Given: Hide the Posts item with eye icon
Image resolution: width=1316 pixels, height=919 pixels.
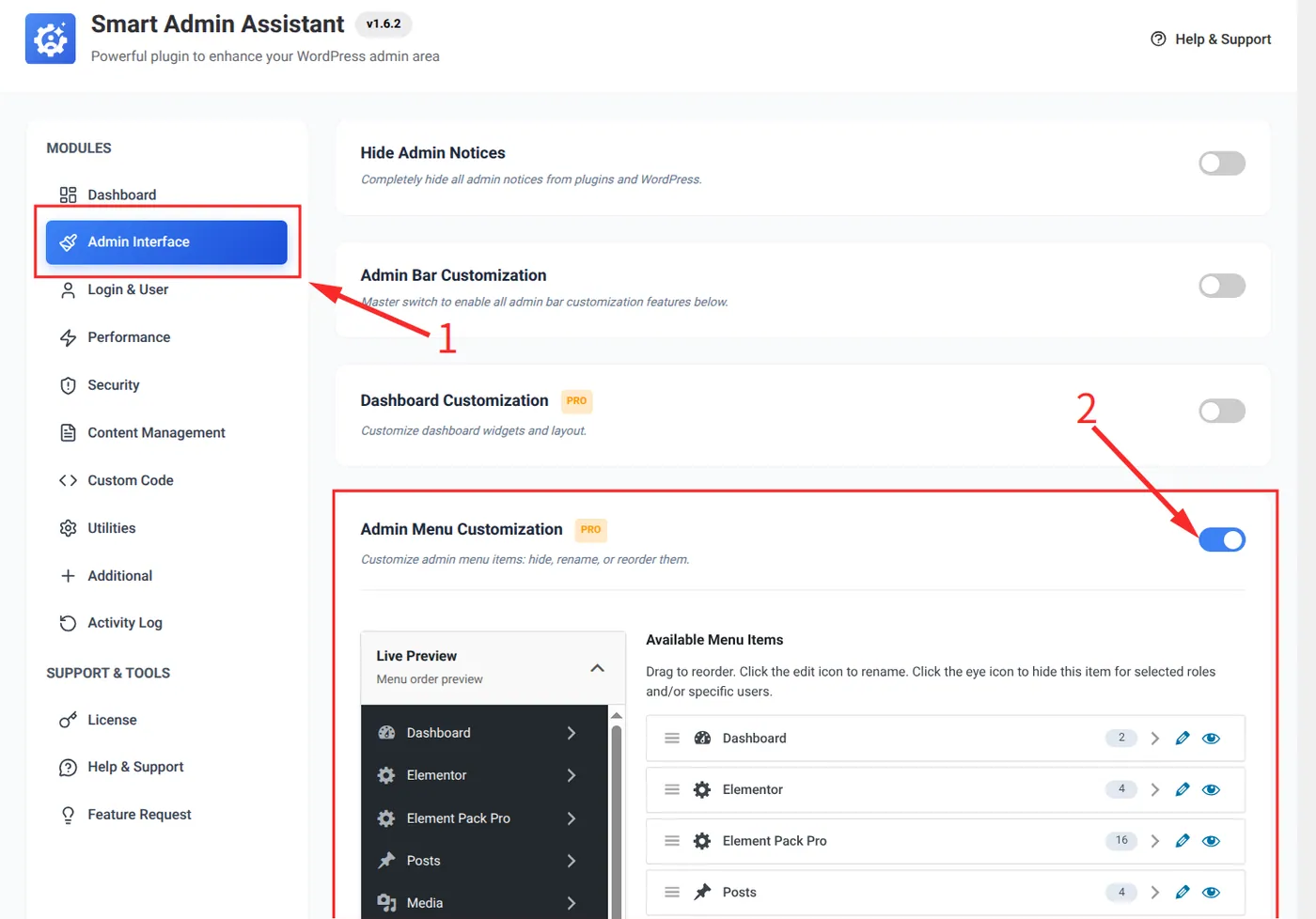Looking at the screenshot, I should coord(1211,892).
